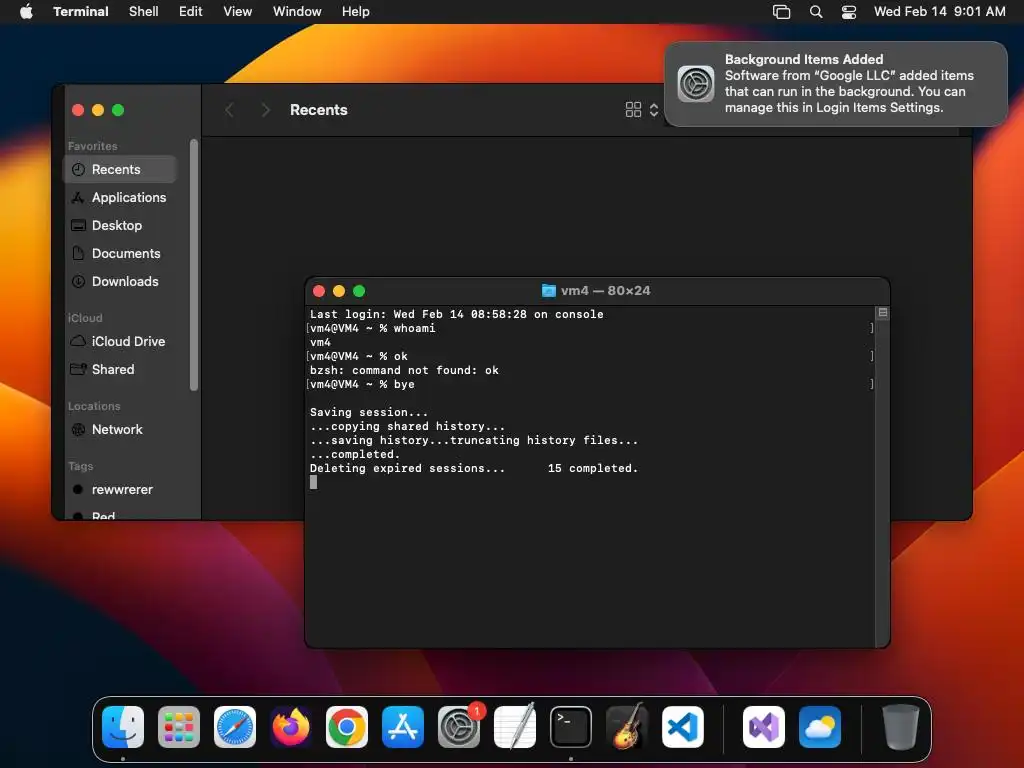Launch Firefox from the Dock
Image resolution: width=1024 pixels, height=768 pixels.
pyautogui.click(x=291, y=727)
